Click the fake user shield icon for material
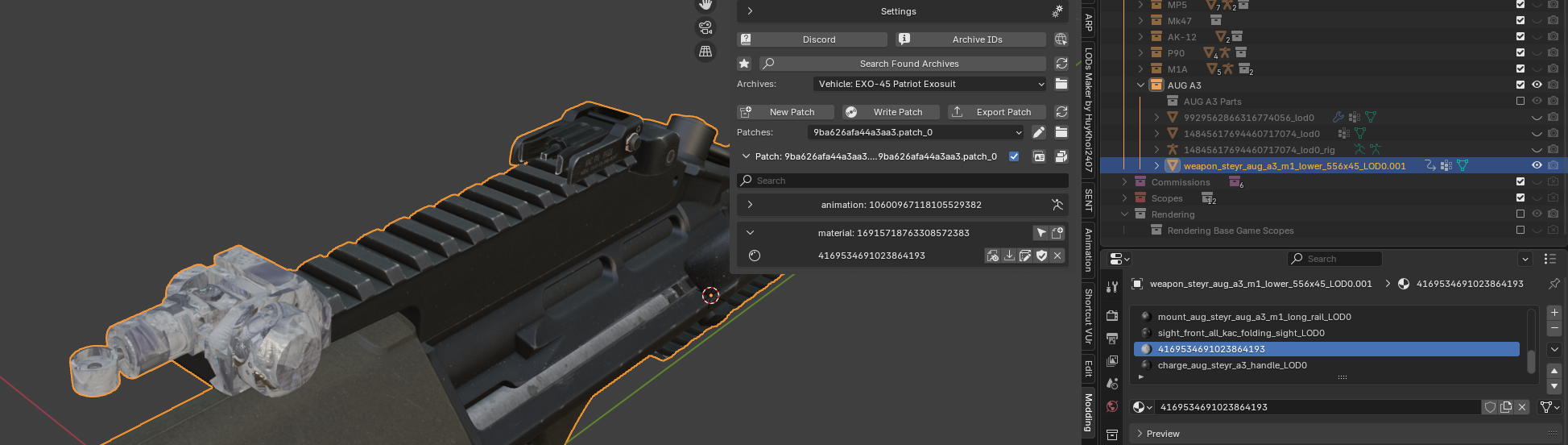Viewport: 1568px width, 445px height. pos(1490,407)
